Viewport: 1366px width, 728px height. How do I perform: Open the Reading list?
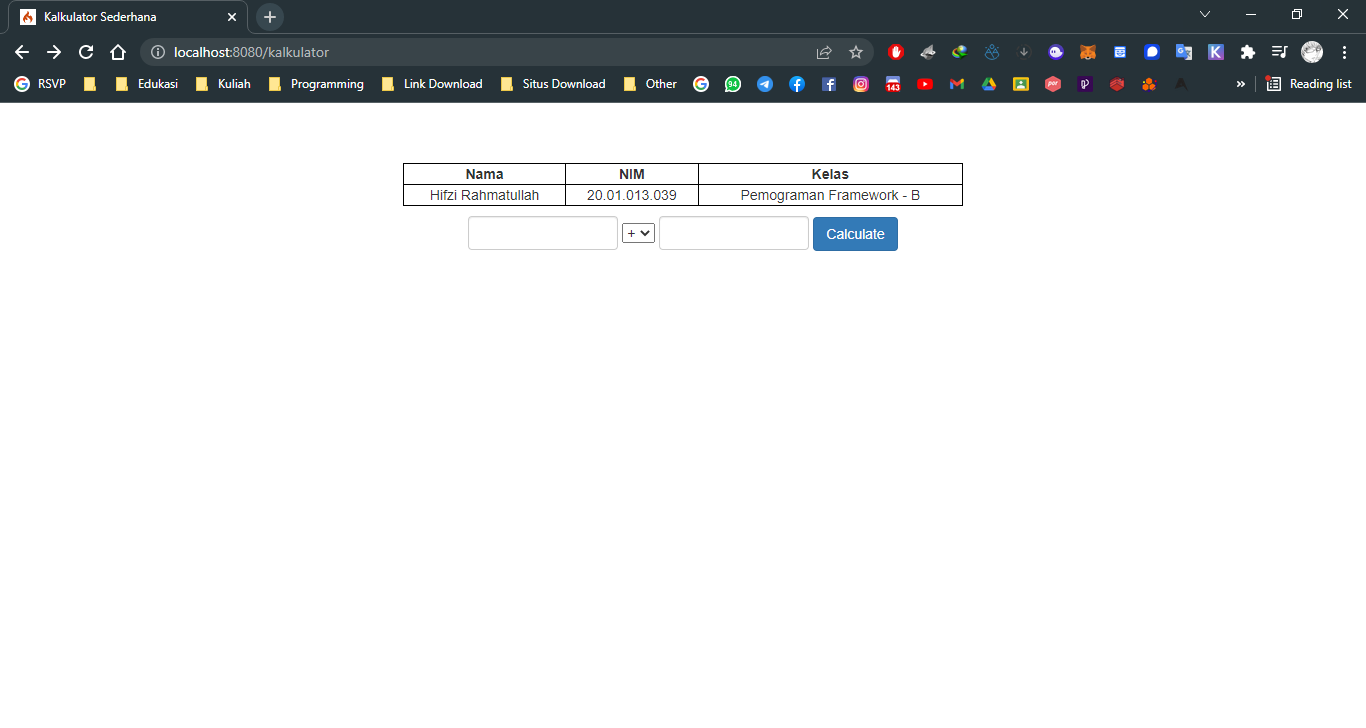point(1308,84)
